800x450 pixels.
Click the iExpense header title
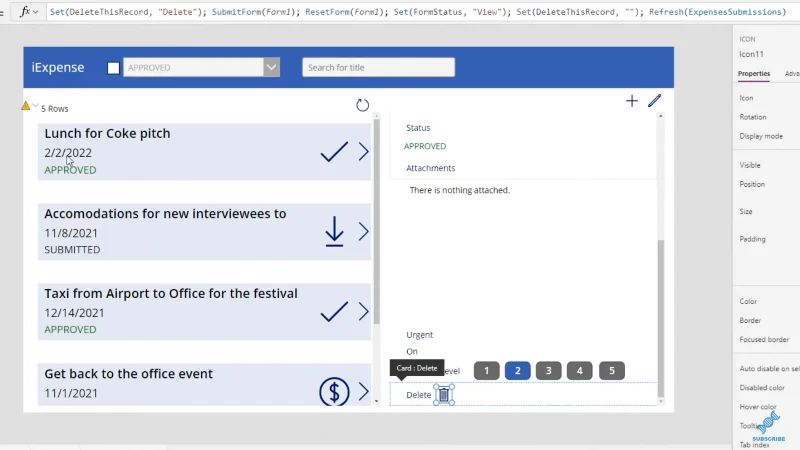coord(58,67)
